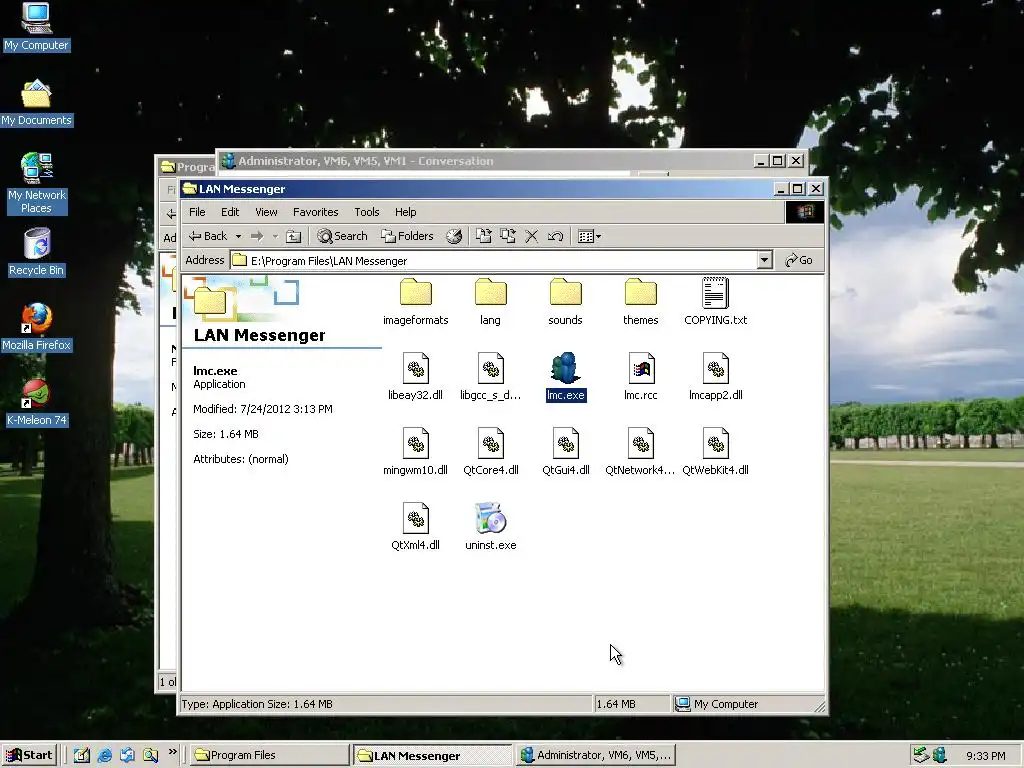Open the Back history dropdown arrow
Viewport: 1024px width, 768px height.
pyautogui.click(x=238, y=236)
